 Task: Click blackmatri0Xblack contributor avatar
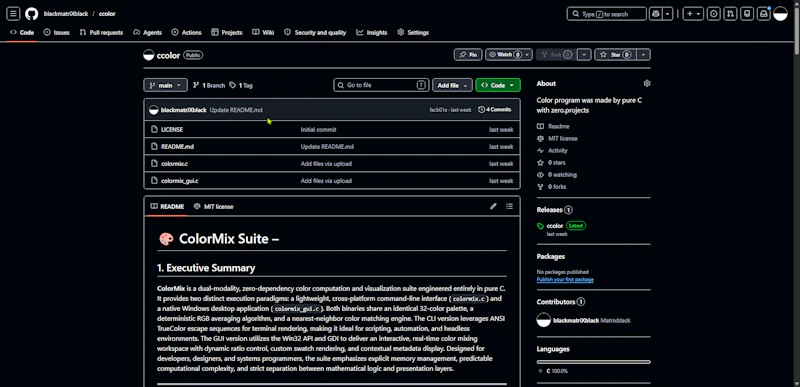[544, 320]
